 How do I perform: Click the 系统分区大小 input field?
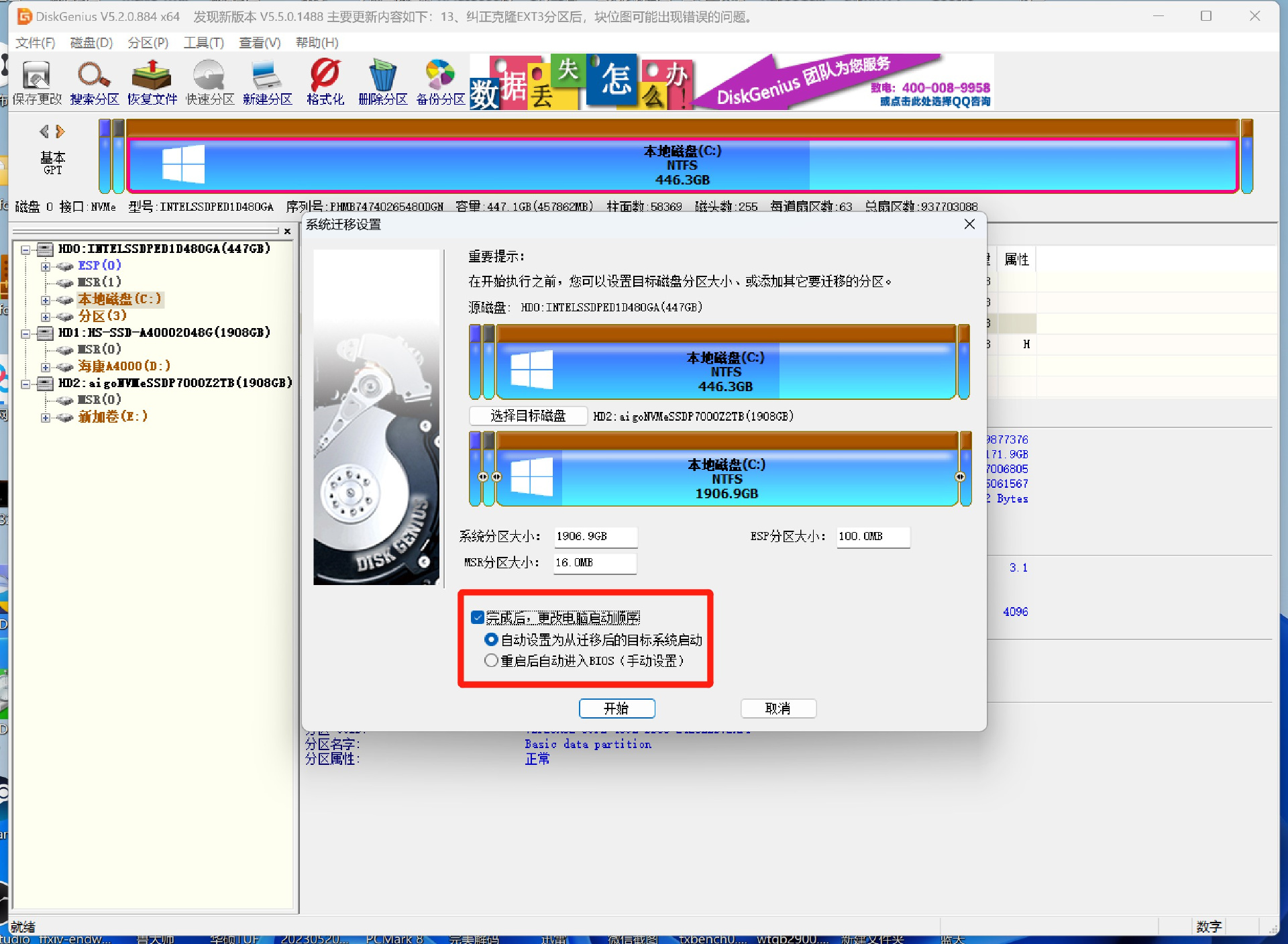point(594,536)
